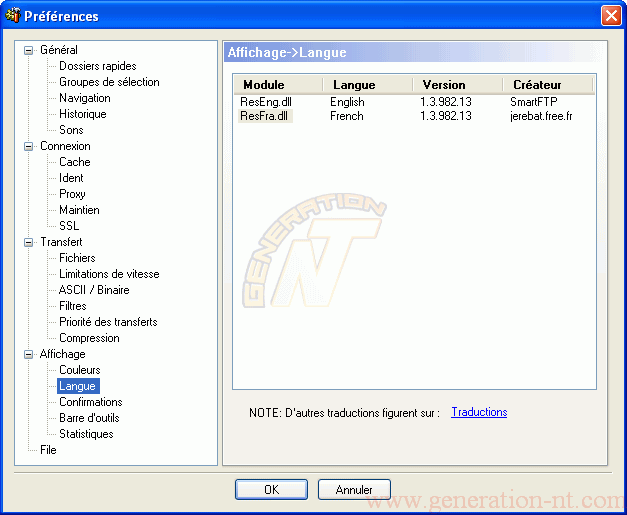
Task: Collapse the Connexion tree node
Action: (28, 146)
